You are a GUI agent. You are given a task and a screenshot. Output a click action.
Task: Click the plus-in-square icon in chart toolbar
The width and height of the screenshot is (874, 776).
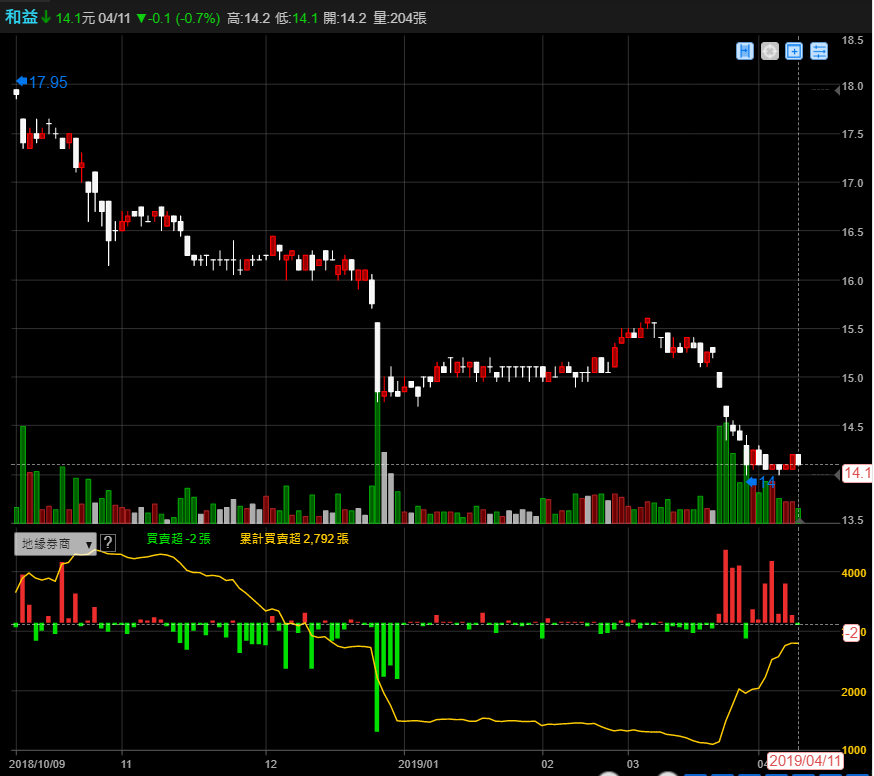[794, 51]
